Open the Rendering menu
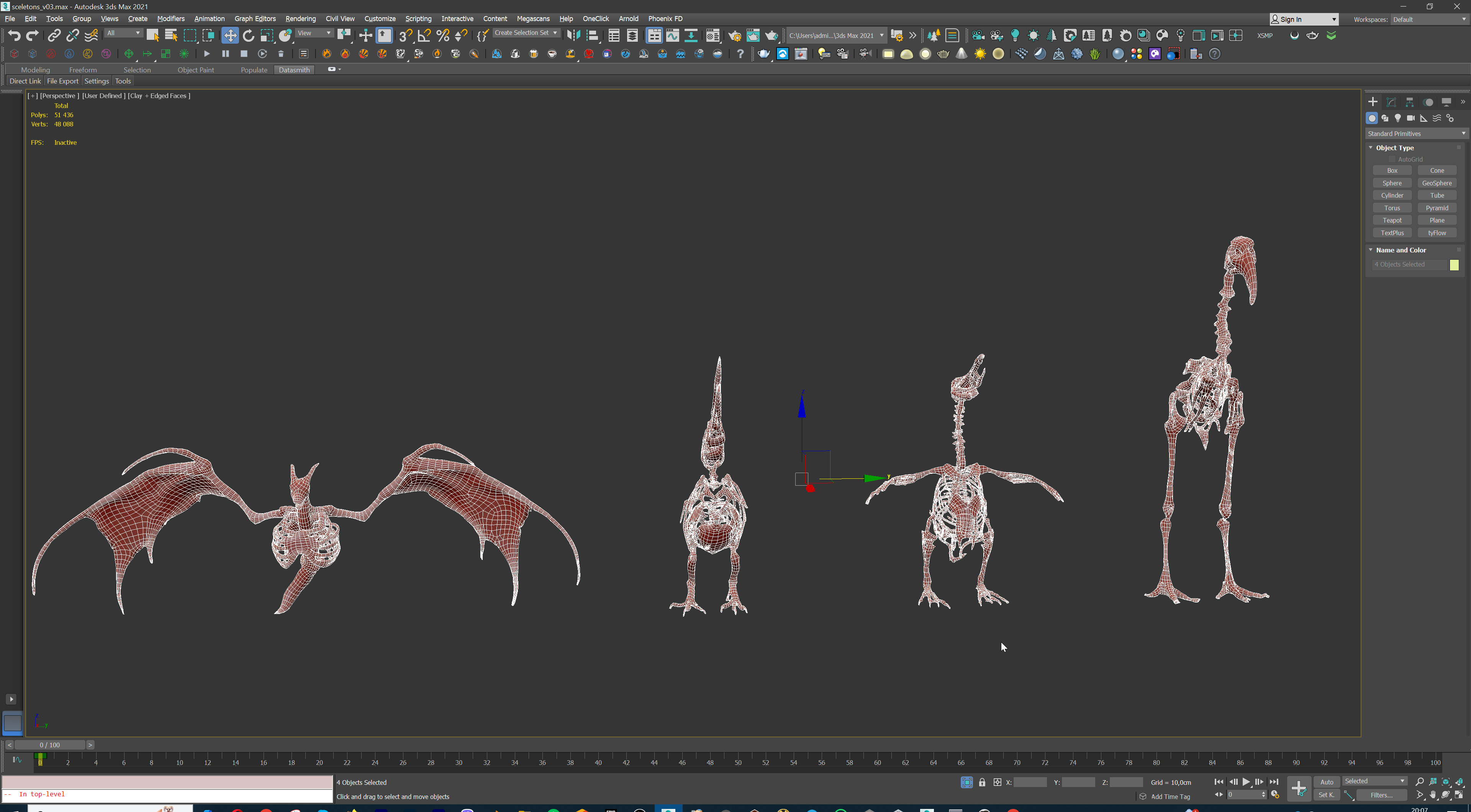 pos(300,19)
